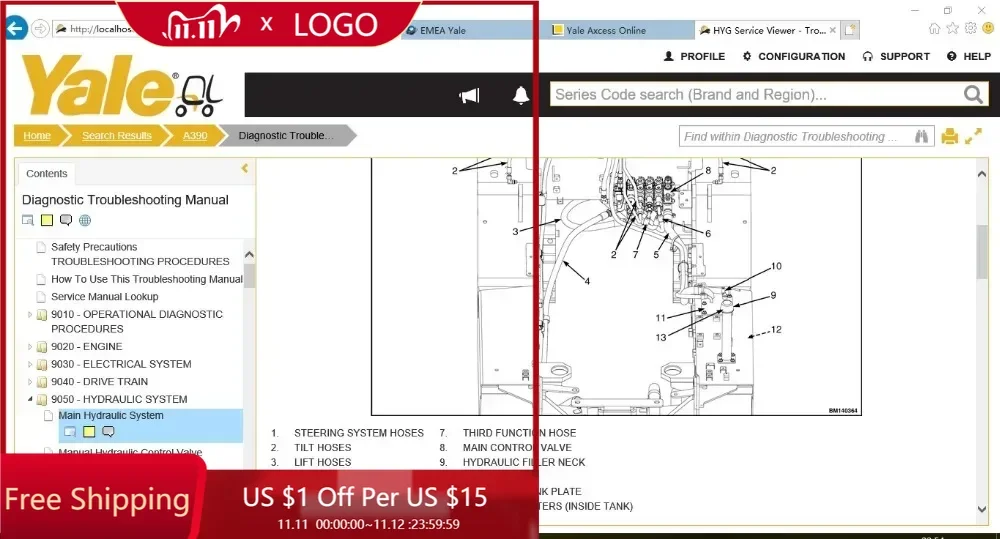
Task: Click the comment bubble icon under manual title
Action: point(66,220)
